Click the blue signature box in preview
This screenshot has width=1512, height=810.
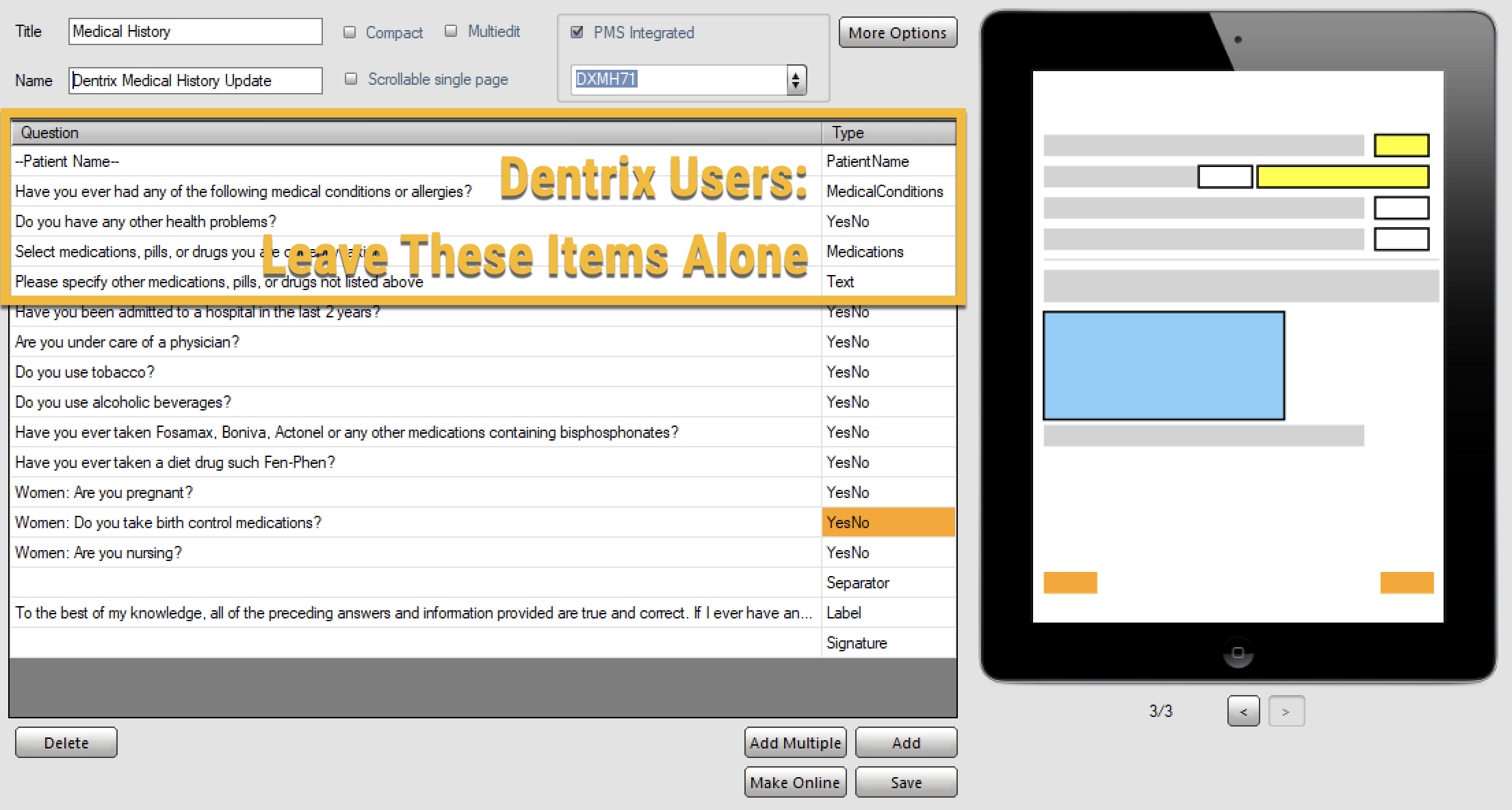1164,365
